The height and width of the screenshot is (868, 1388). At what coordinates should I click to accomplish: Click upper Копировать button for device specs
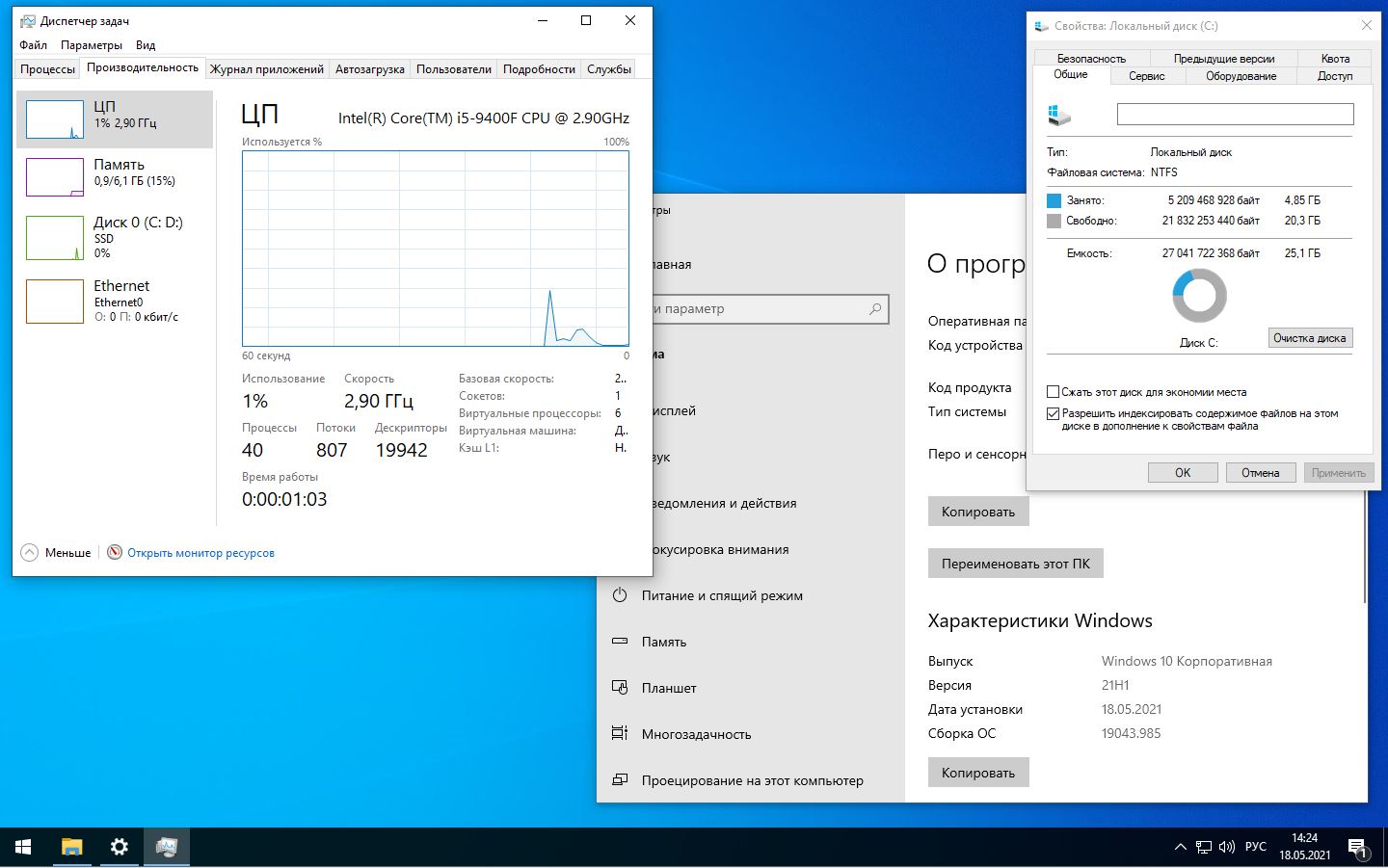click(x=978, y=512)
